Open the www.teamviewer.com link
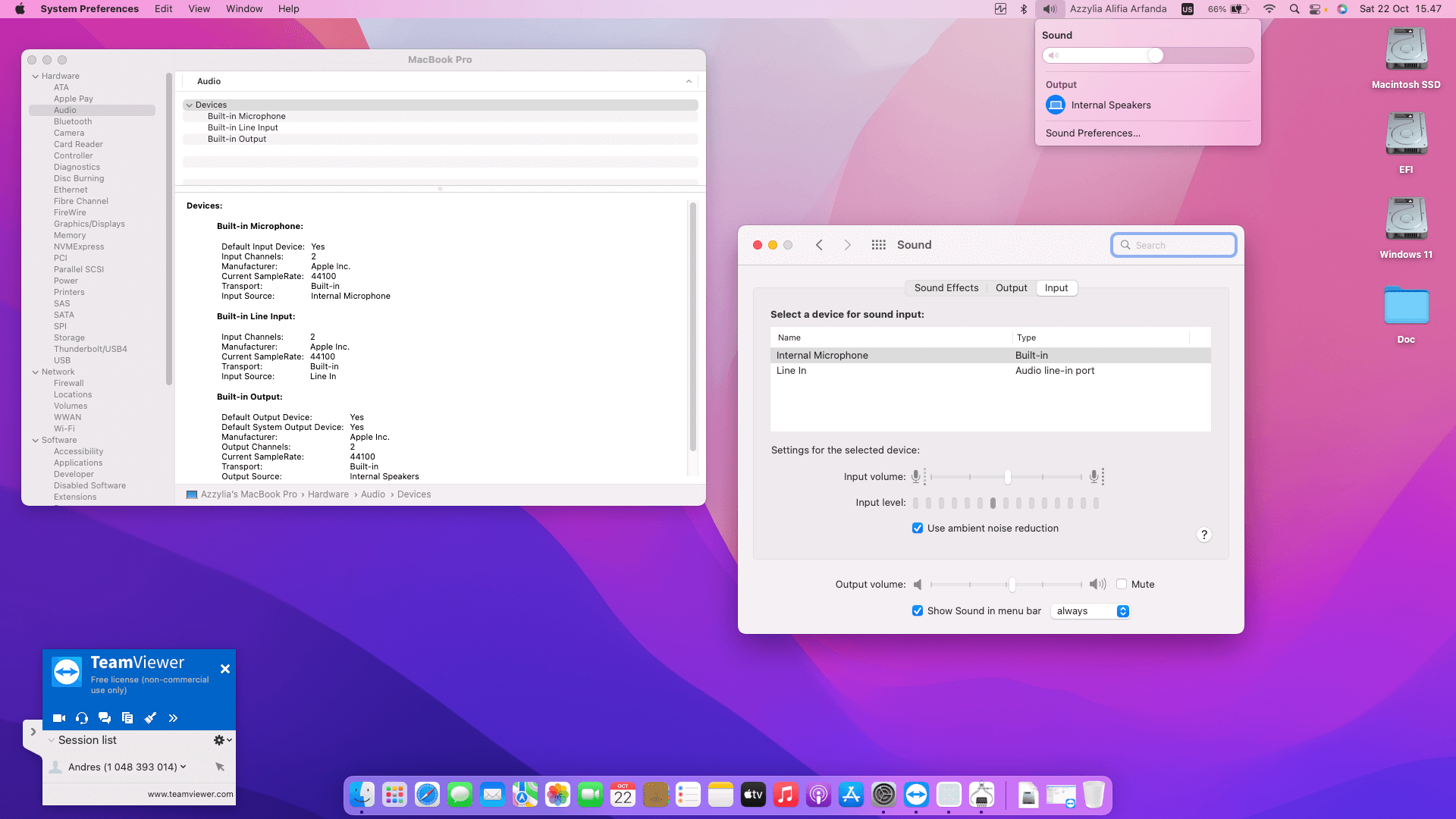 [x=190, y=794]
